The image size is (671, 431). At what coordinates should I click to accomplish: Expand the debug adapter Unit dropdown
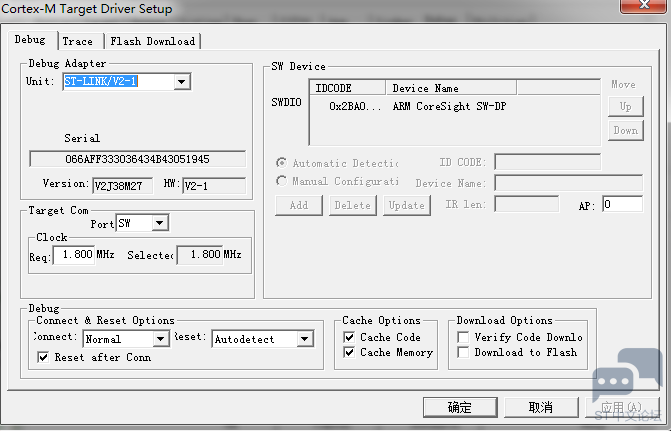(x=182, y=82)
